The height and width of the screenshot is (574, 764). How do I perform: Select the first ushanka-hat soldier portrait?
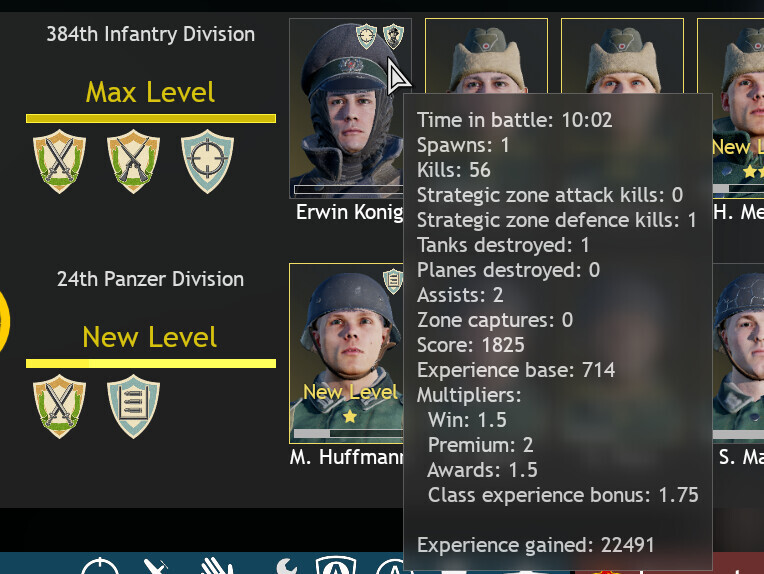click(x=486, y=56)
